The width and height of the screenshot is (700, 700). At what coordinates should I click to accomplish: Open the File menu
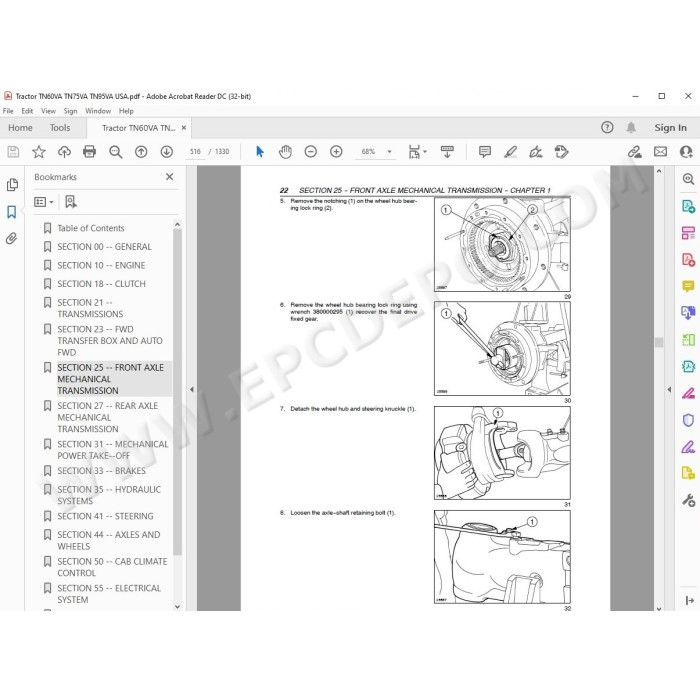coord(8,111)
